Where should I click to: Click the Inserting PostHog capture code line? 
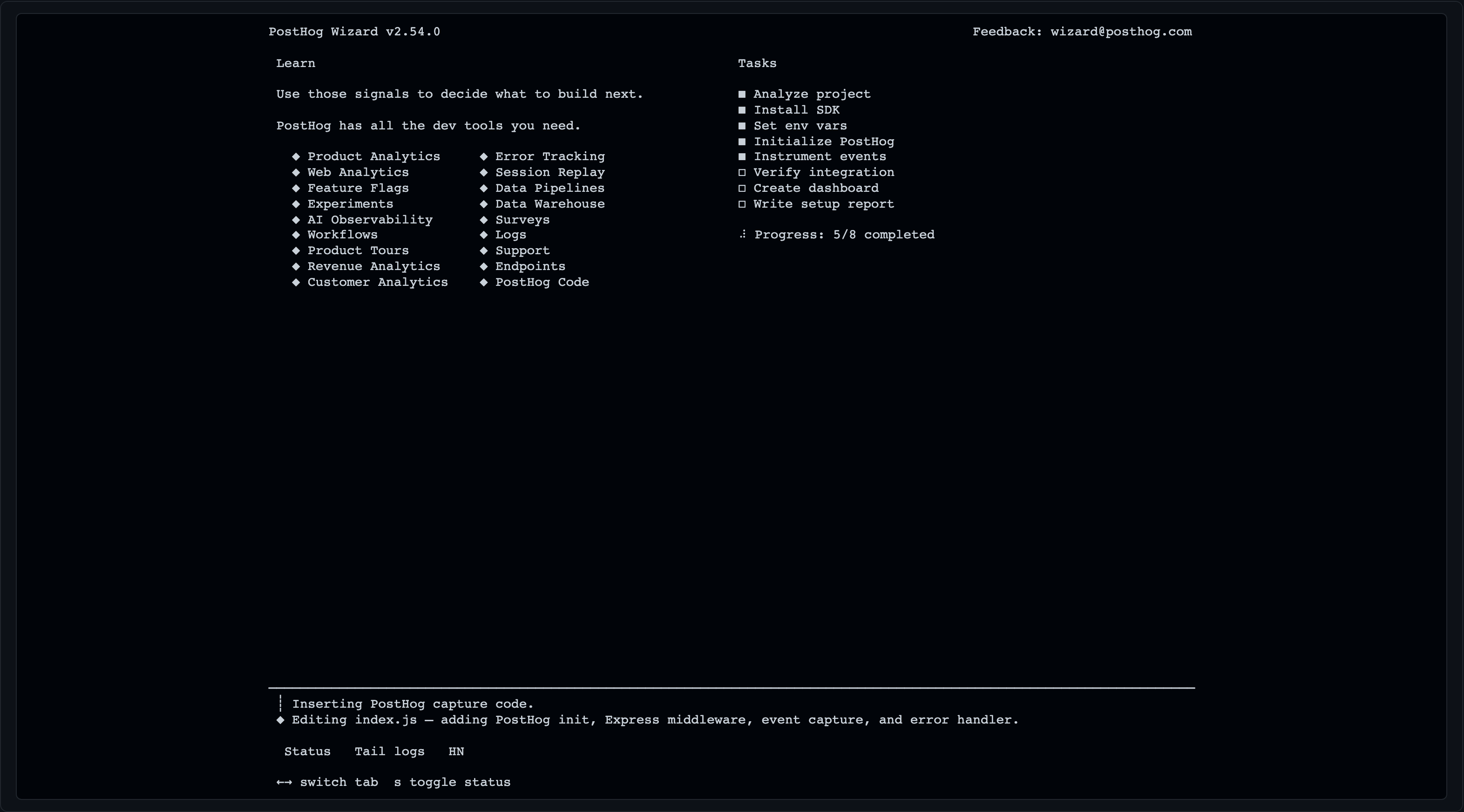click(x=413, y=704)
